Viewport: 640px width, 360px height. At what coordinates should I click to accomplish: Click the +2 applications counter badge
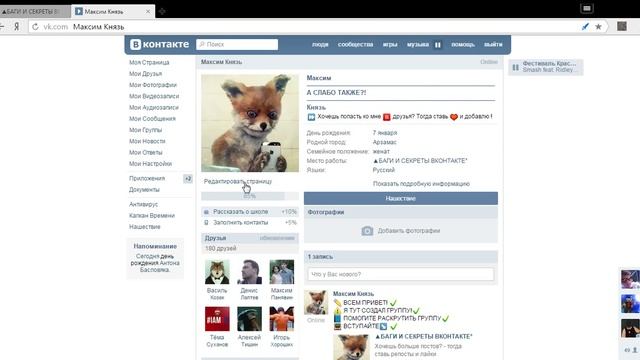tap(188, 178)
